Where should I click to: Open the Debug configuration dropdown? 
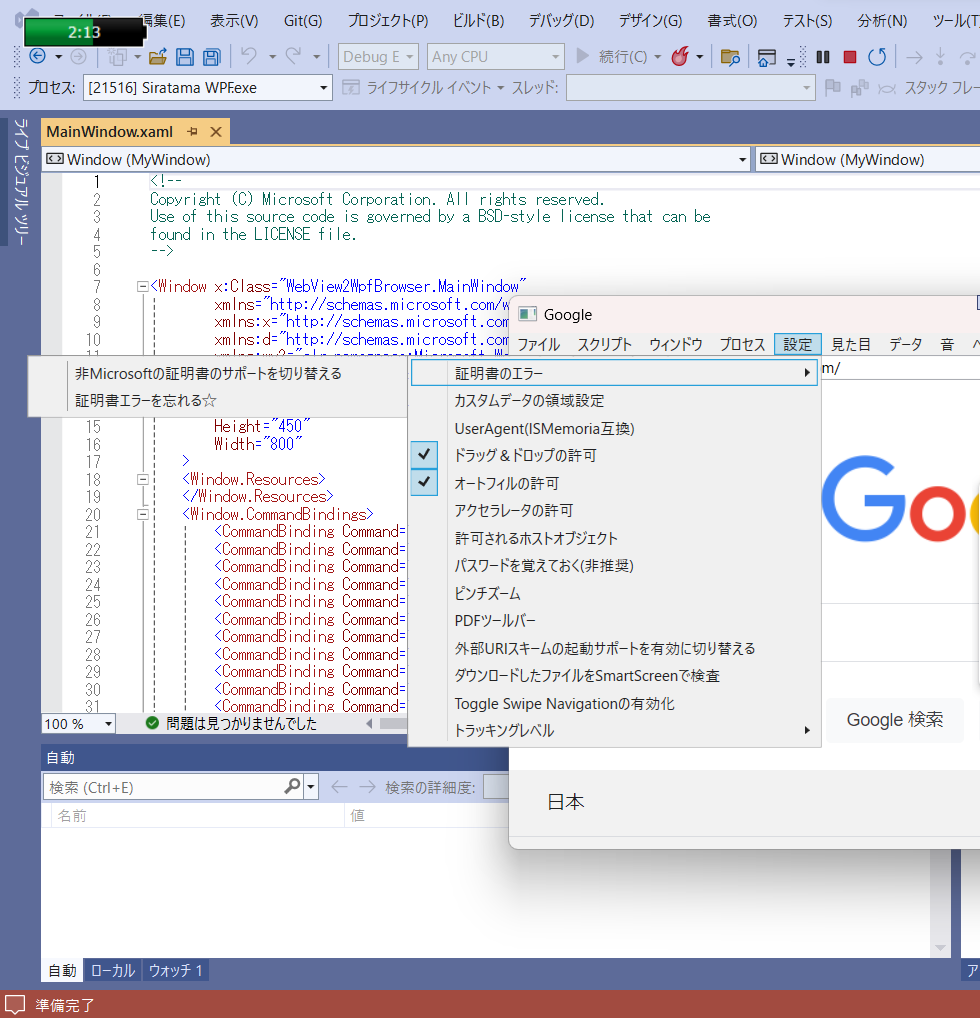[x=378, y=57]
